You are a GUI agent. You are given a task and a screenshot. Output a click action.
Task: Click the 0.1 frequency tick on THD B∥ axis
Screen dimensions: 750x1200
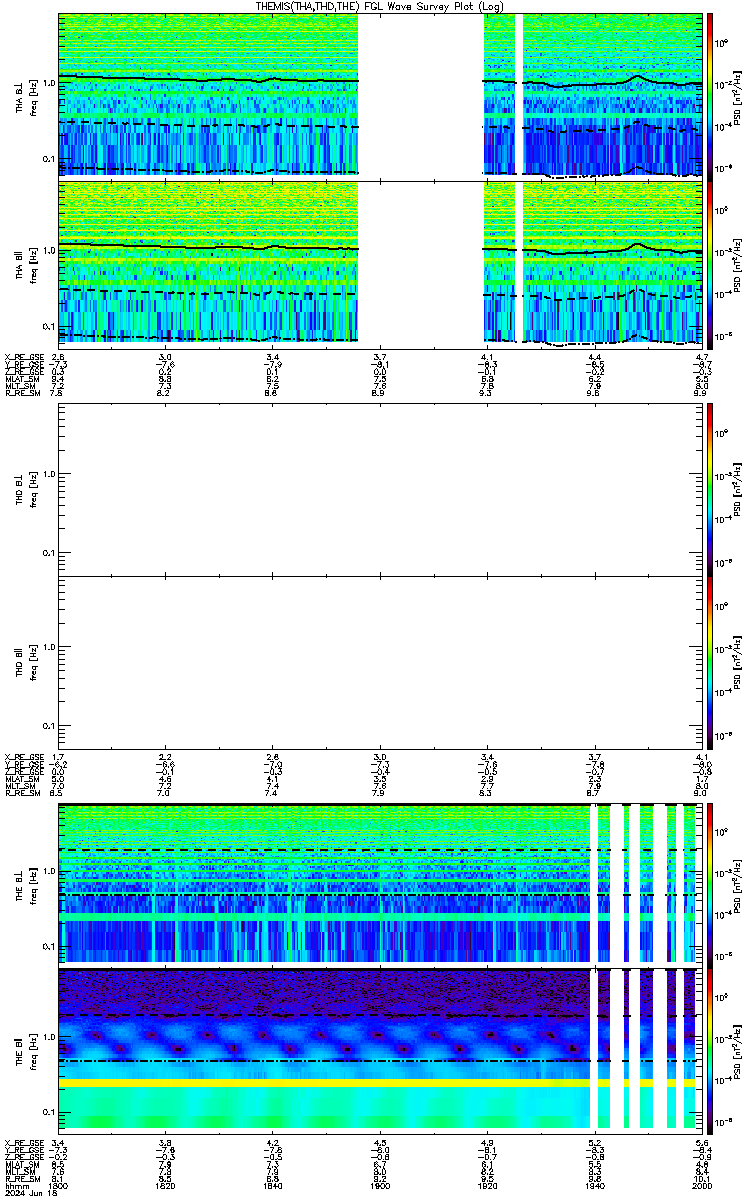pos(48,726)
